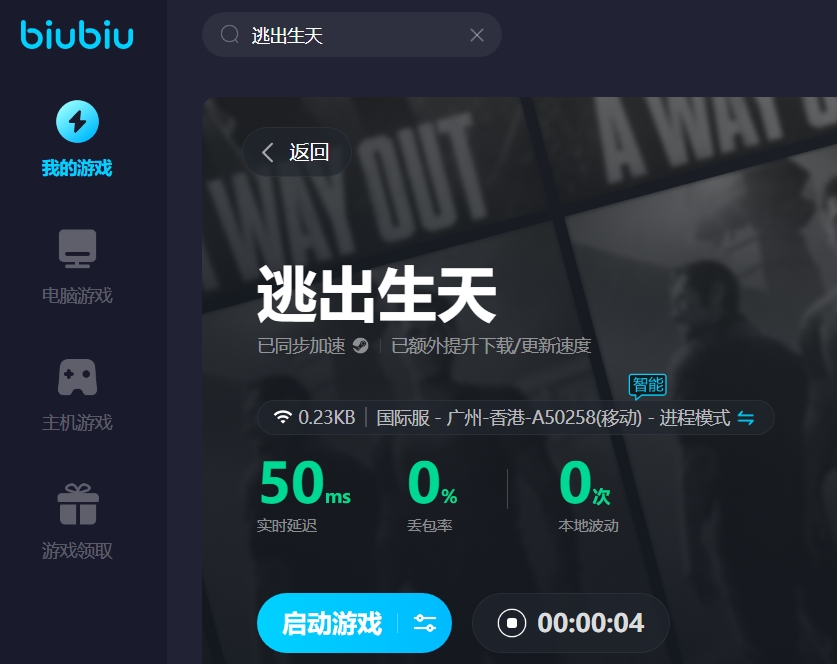Stop acceleration with stop button

click(x=511, y=623)
